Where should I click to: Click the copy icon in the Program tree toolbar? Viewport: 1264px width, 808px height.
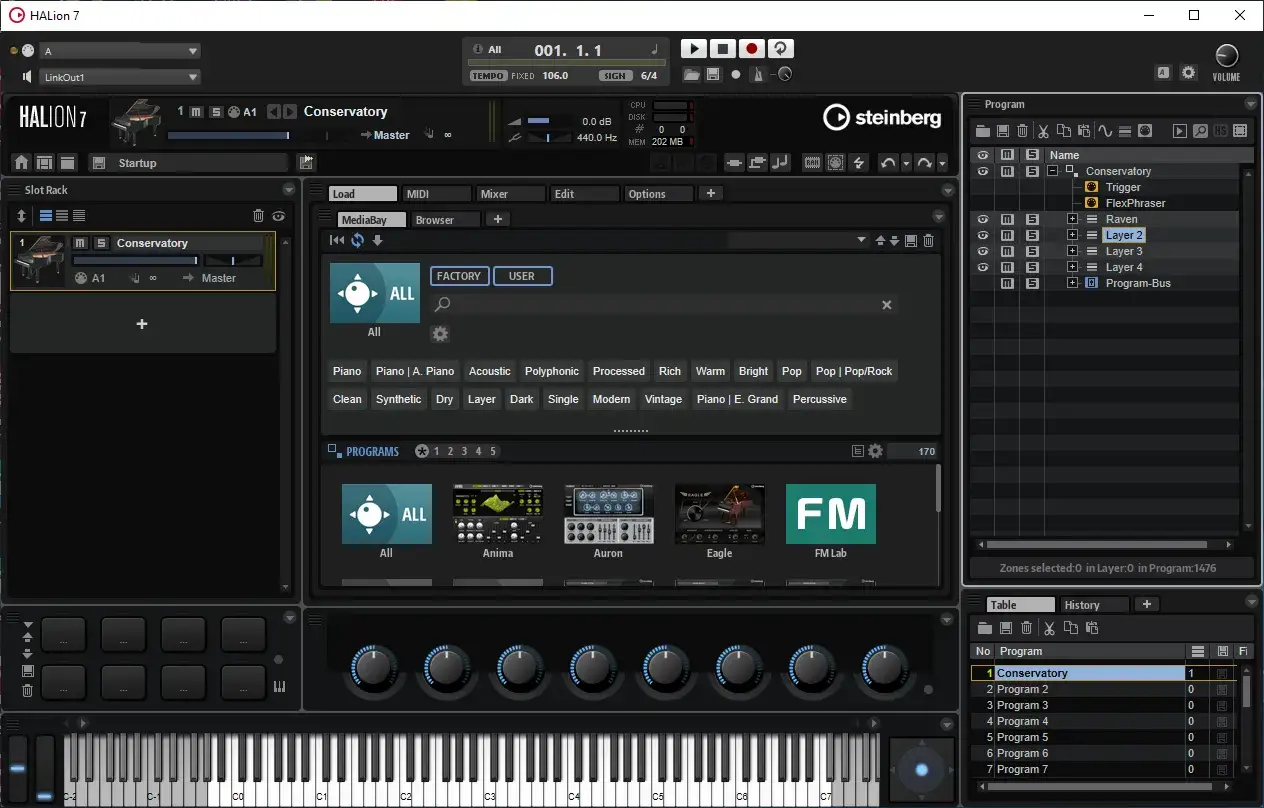point(1064,131)
